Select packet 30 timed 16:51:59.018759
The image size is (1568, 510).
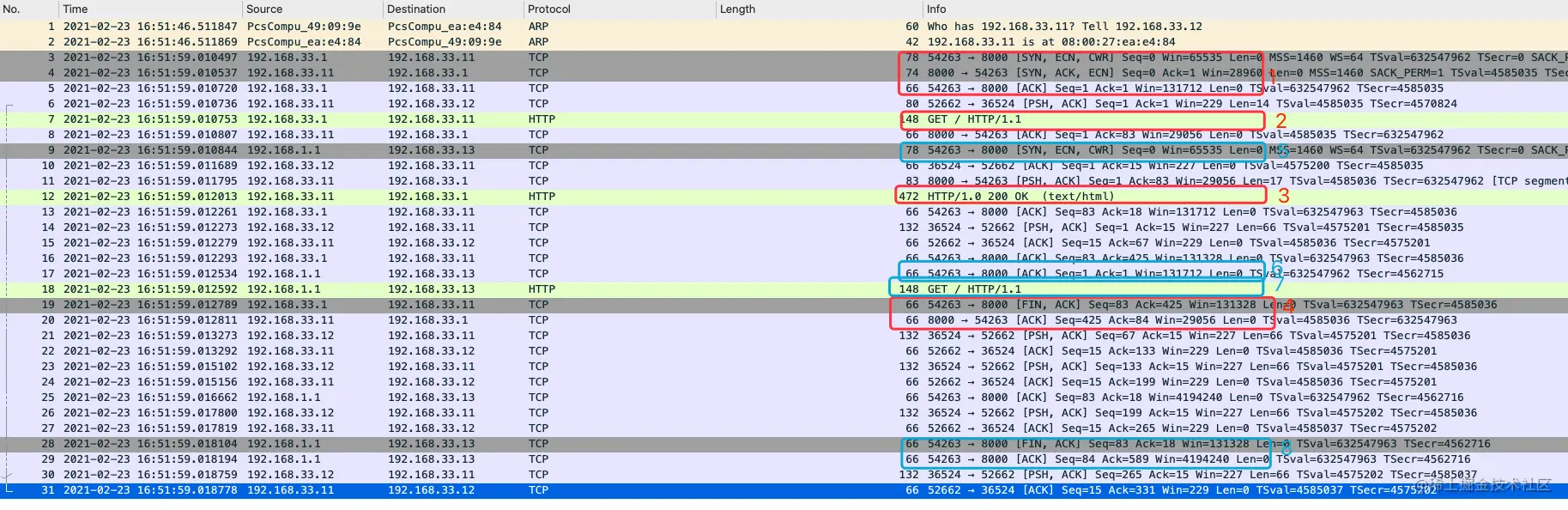[x=784, y=475]
